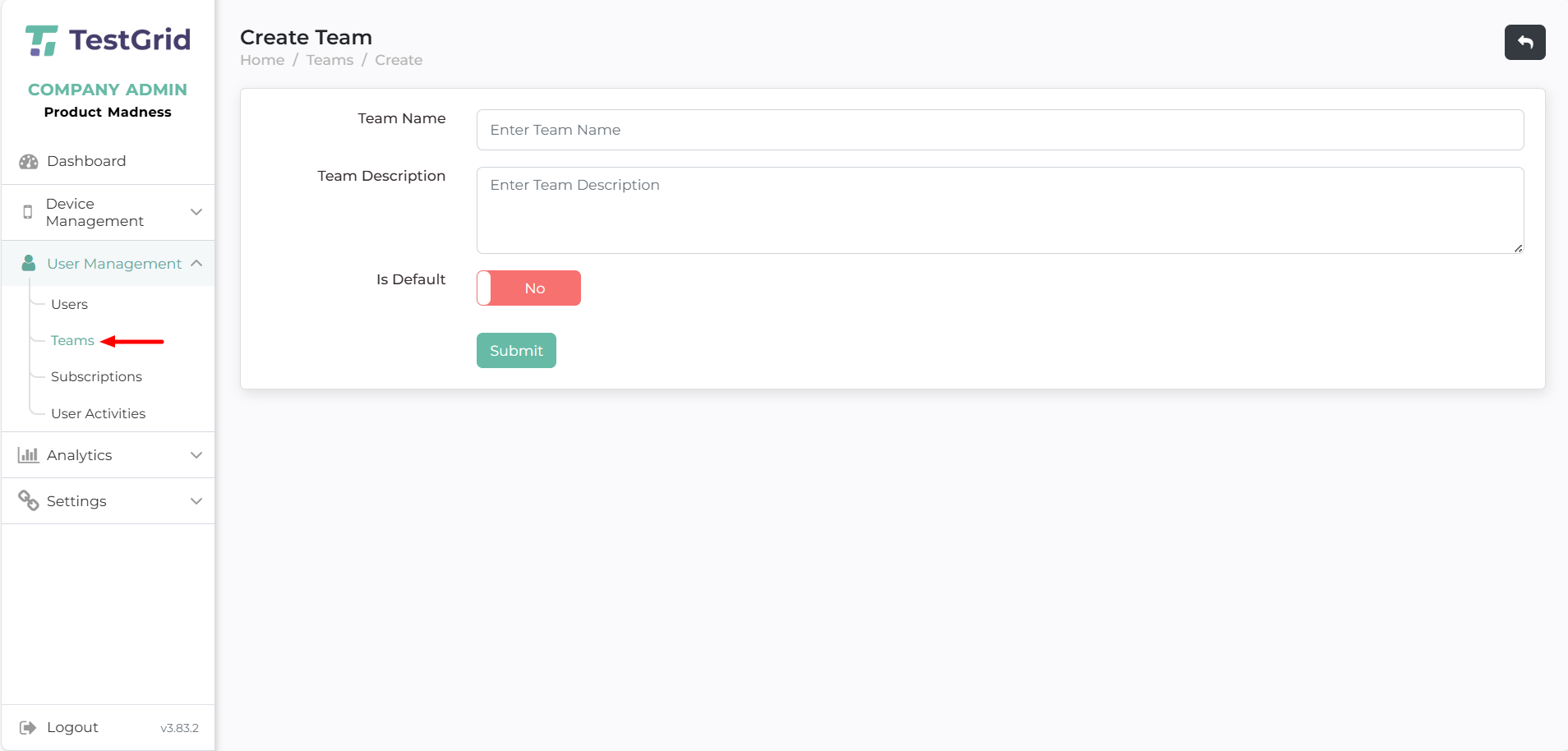Submit the Create Team form
Image resolution: width=1568 pixels, height=751 pixels.
[x=516, y=351]
